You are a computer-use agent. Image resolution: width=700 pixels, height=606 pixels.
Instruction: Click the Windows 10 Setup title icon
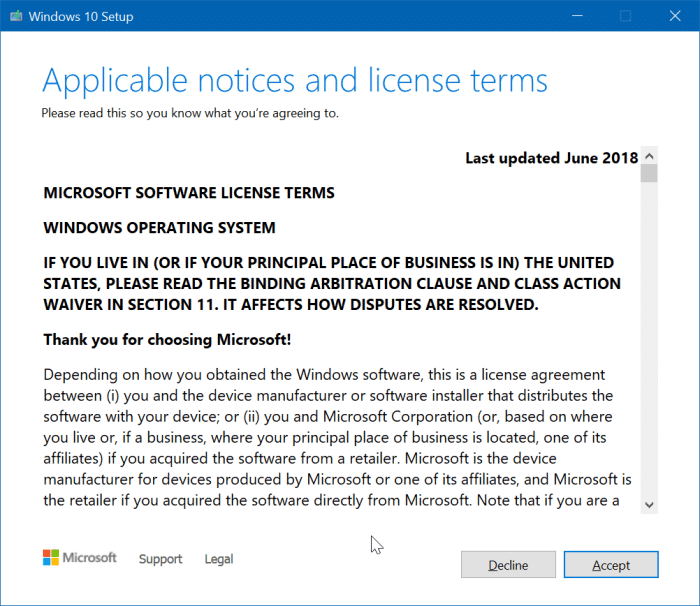click(x=16, y=16)
